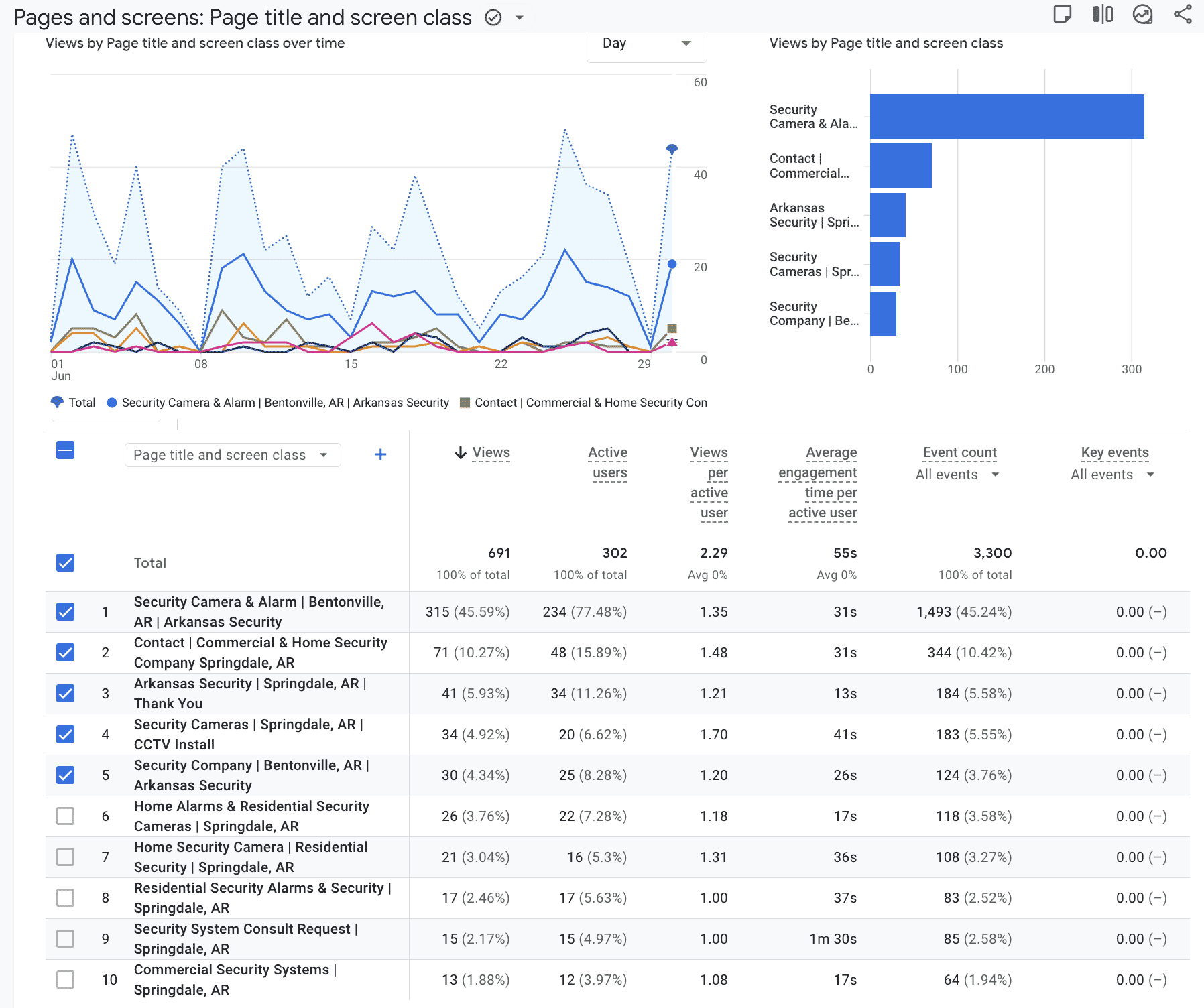
Task: Uncheck row 2 Contact page checkbox
Action: (66, 653)
